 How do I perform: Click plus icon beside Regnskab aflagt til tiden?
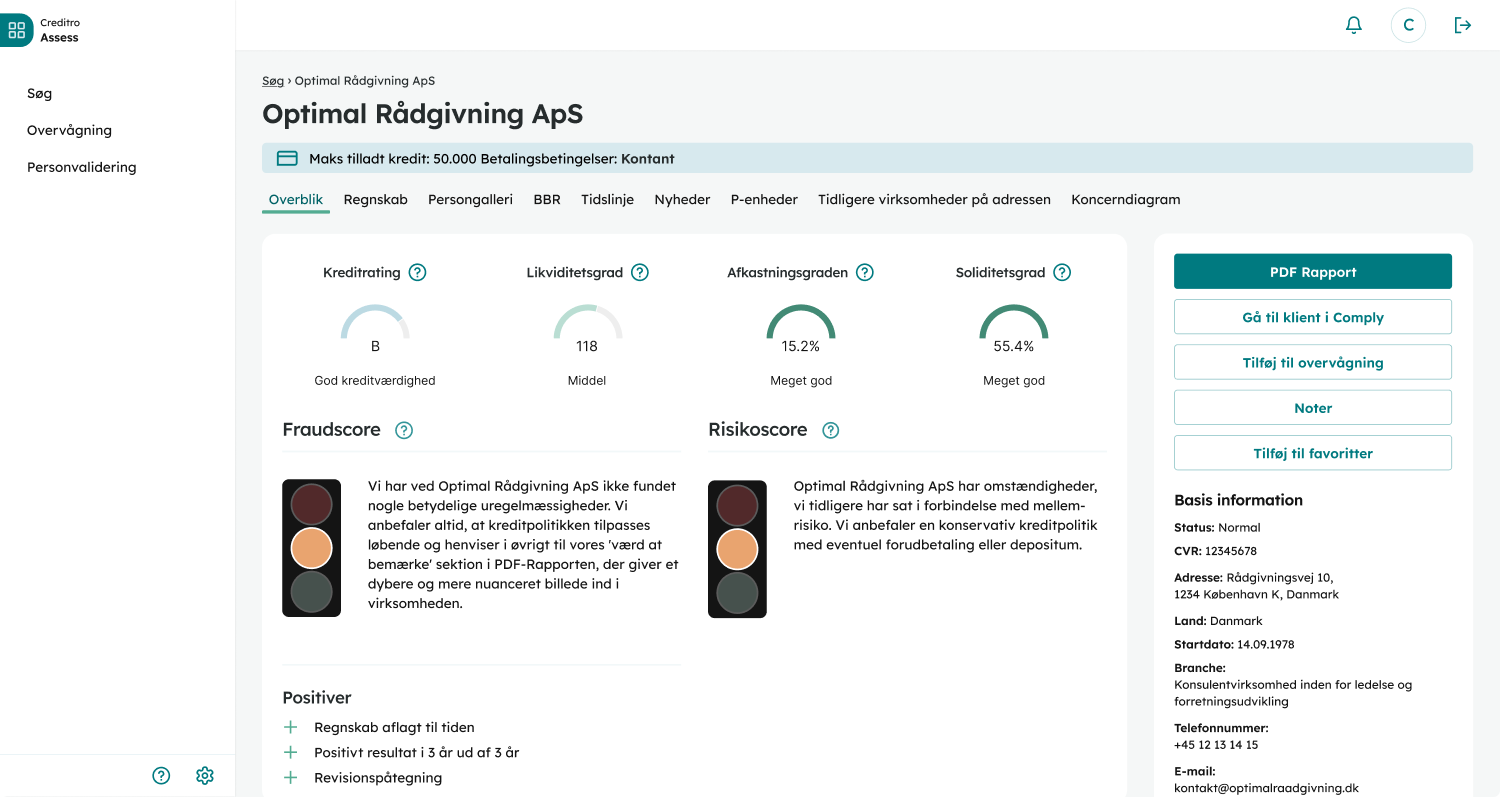tap(291, 727)
